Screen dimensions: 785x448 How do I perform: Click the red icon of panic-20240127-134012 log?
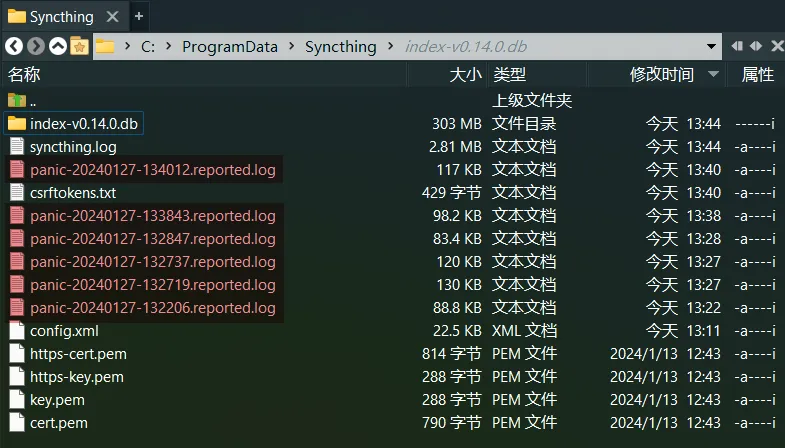(x=17, y=169)
